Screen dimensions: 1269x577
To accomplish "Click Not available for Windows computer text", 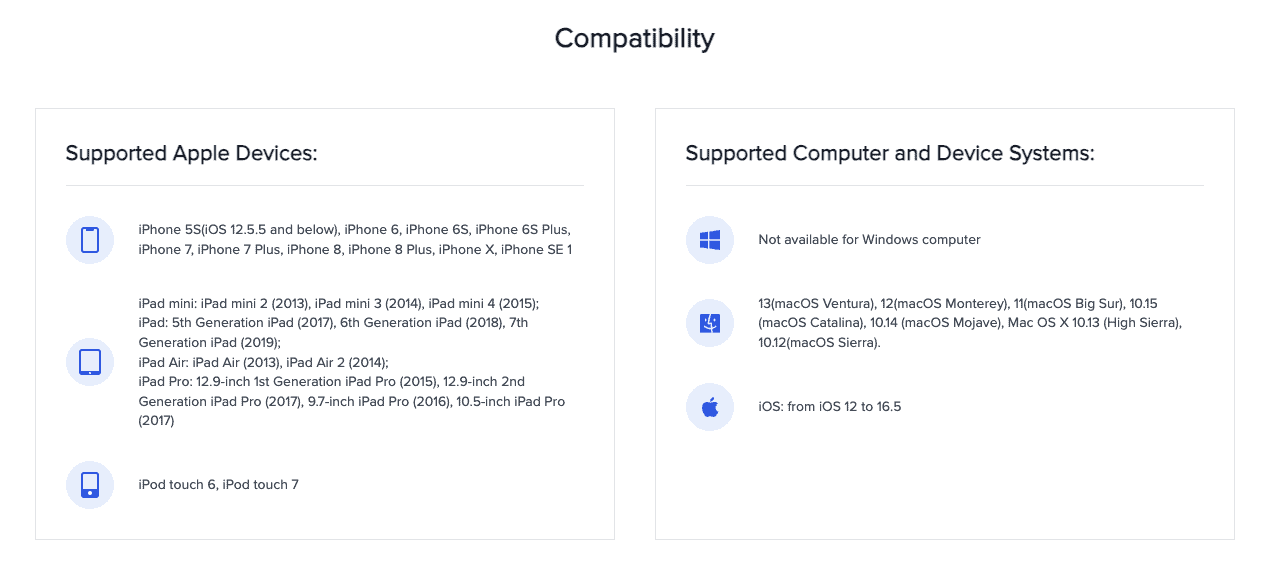I will coord(869,240).
